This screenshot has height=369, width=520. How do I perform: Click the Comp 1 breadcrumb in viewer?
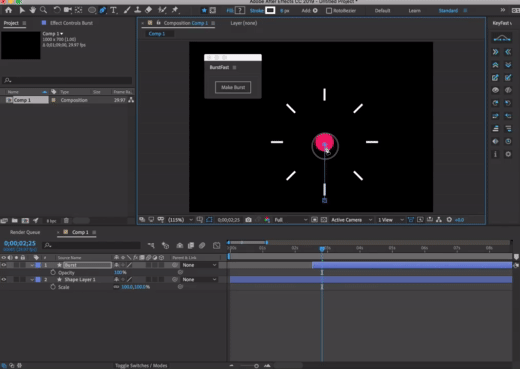pyautogui.click(x=157, y=34)
